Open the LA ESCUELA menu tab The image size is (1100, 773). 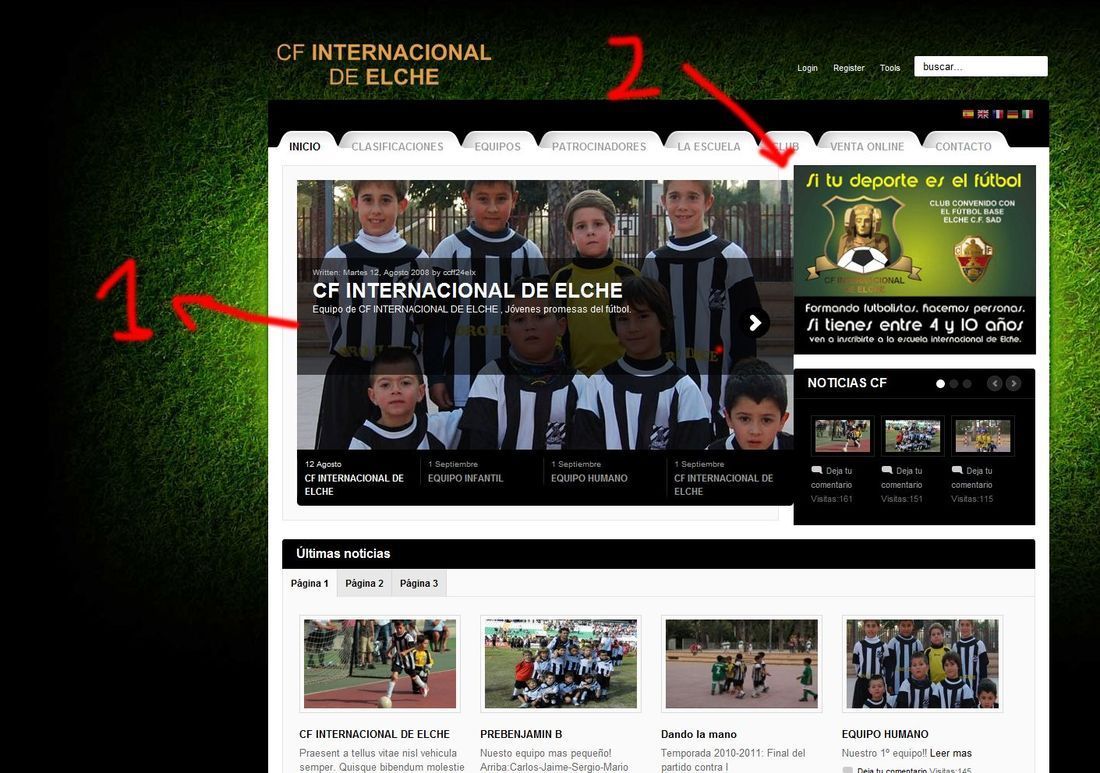tap(709, 146)
